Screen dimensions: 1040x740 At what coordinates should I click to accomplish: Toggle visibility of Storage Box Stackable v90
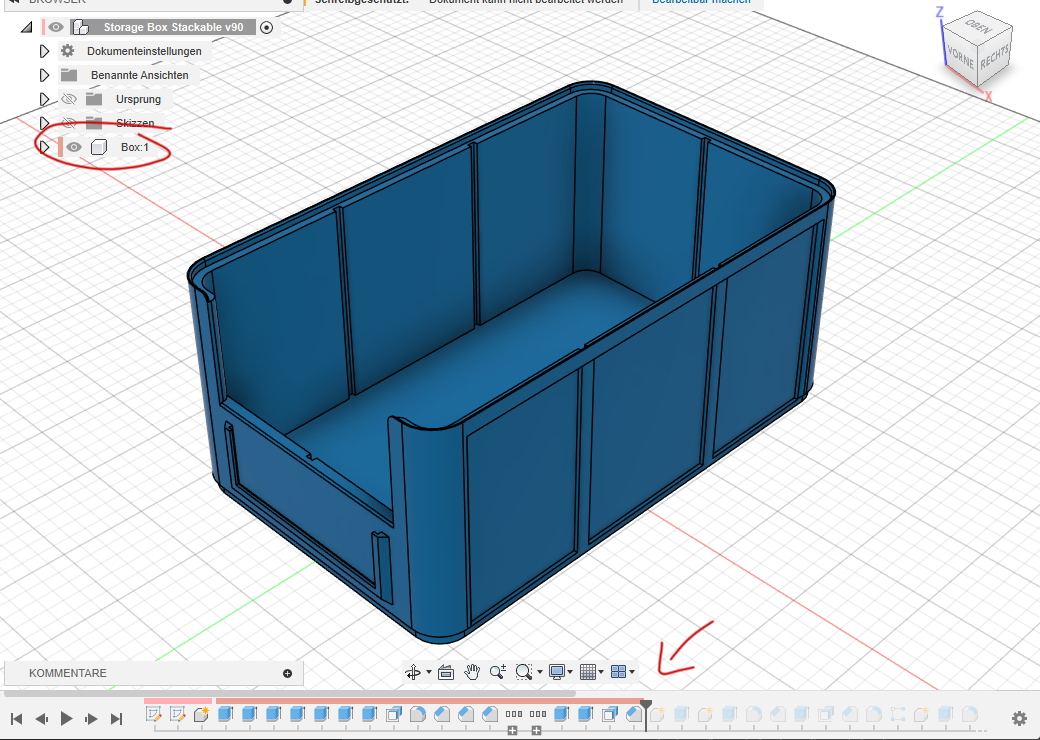point(56,27)
